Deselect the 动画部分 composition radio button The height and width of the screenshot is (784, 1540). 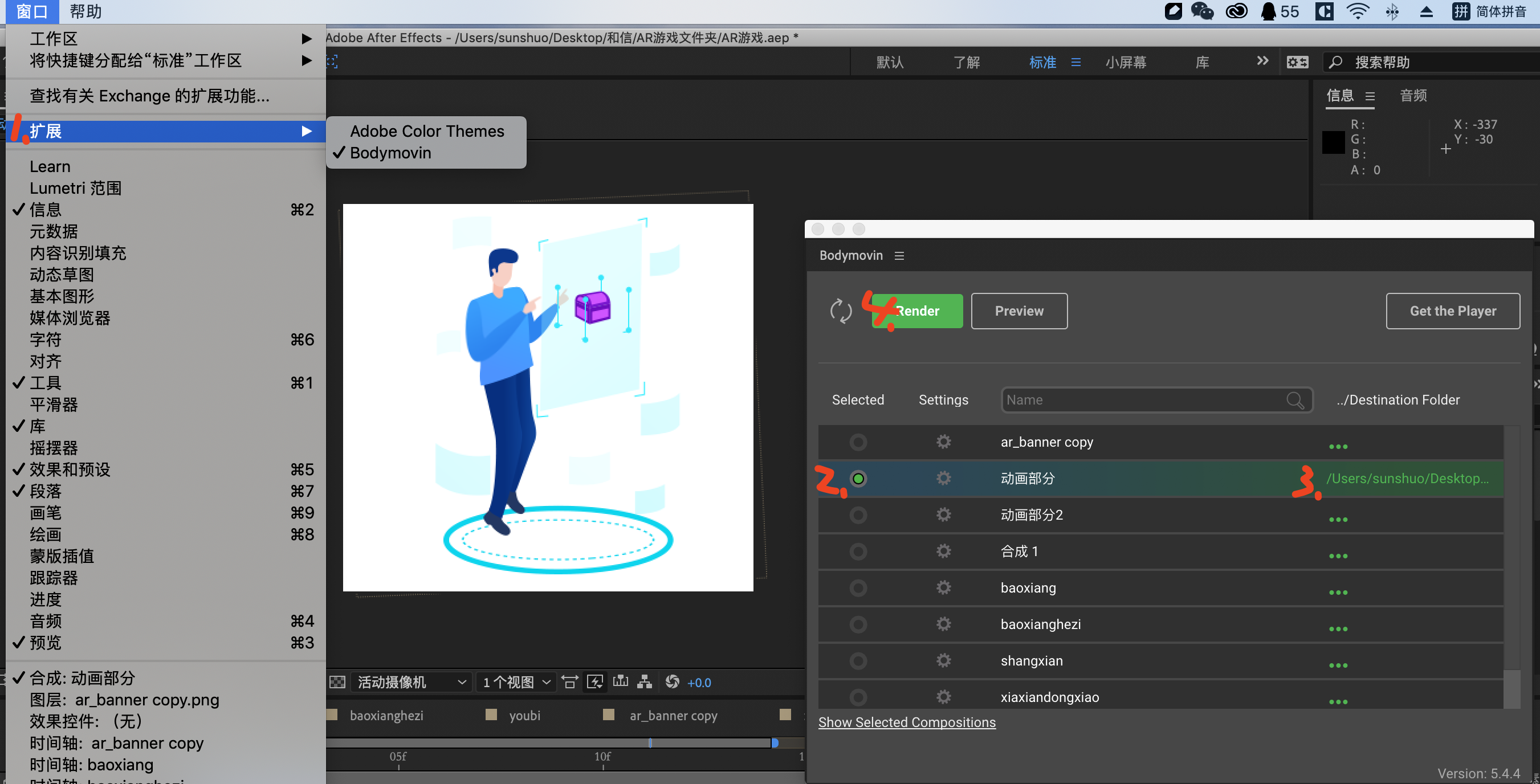click(858, 479)
